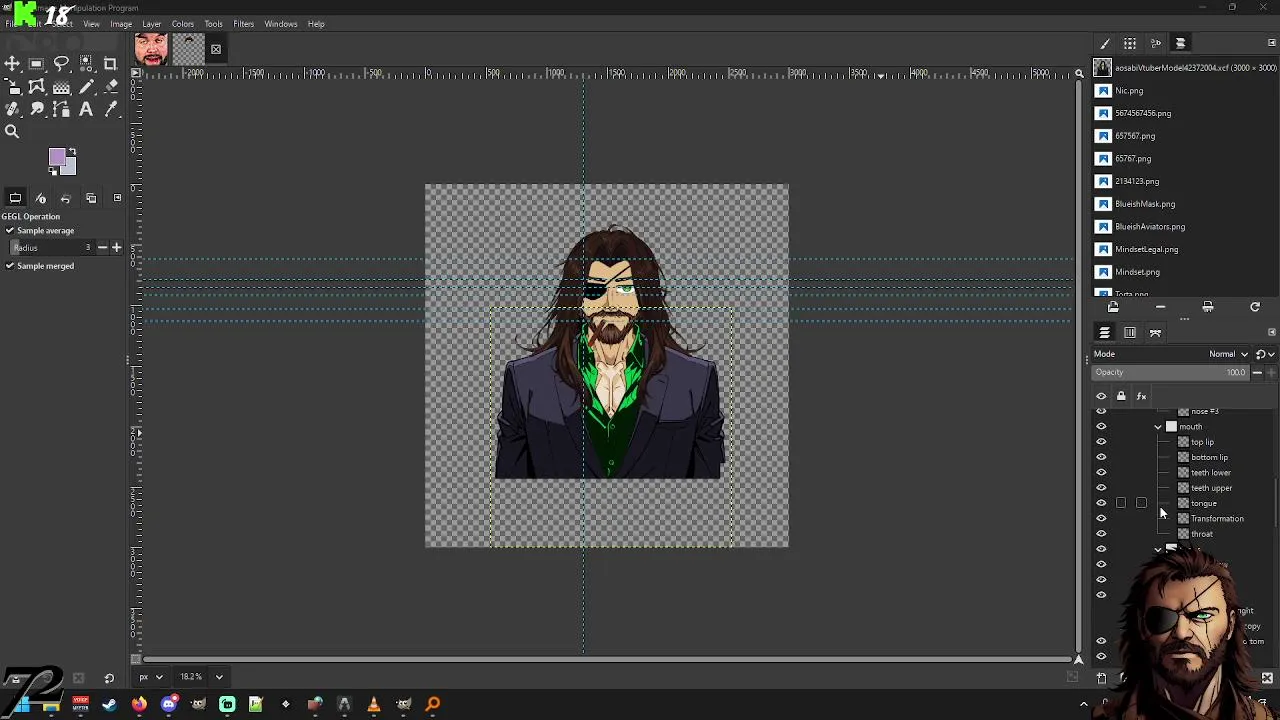Open the Windows menu
This screenshot has width=1280, height=720.
[x=281, y=24]
